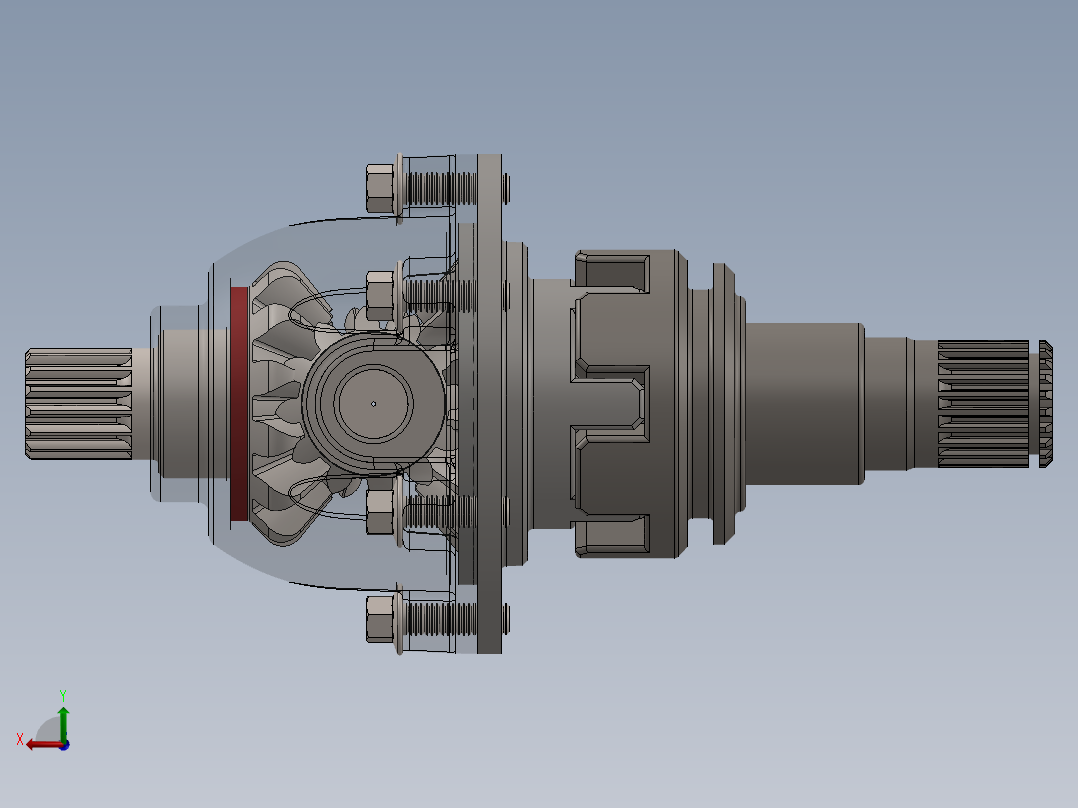1078x808 pixels.
Task: Click the green Y axis arrow on triad
Action: tap(63, 723)
